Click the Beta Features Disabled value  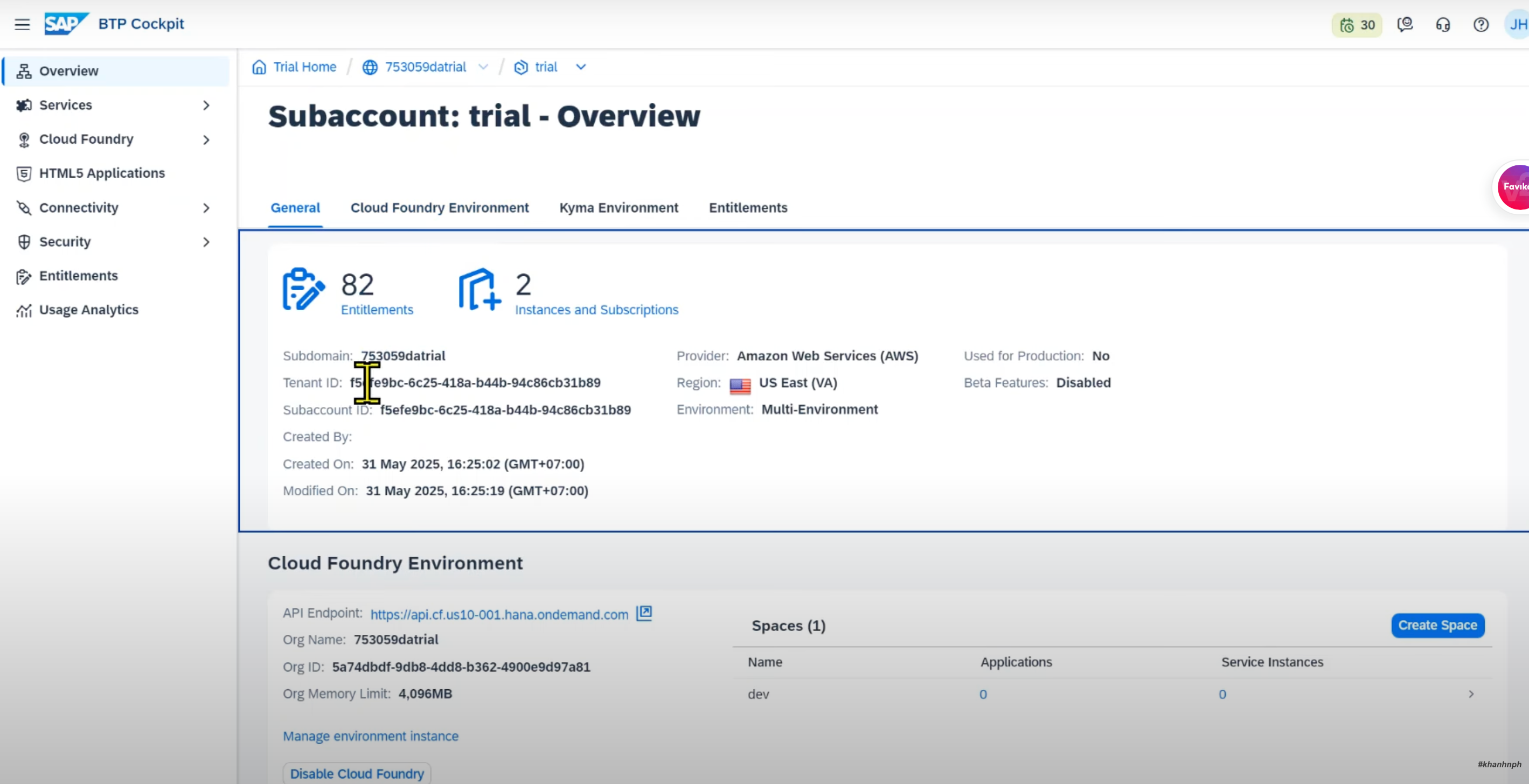pyautogui.click(x=1083, y=383)
